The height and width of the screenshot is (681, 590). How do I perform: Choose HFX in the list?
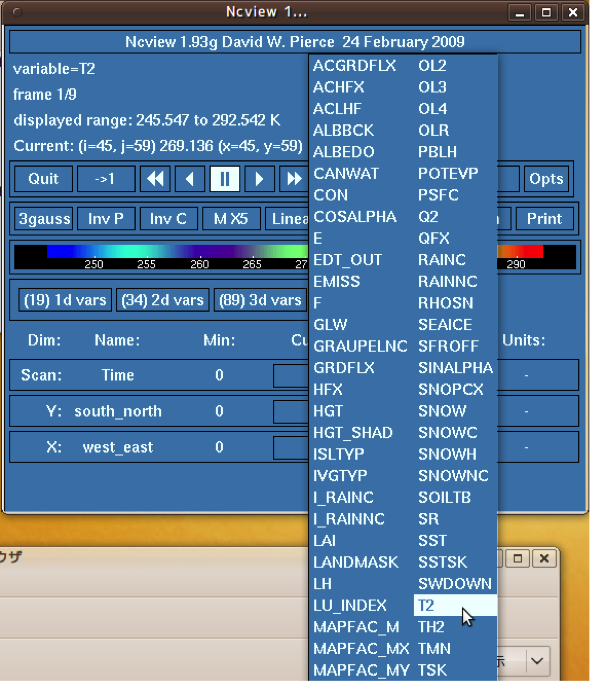click(328, 390)
